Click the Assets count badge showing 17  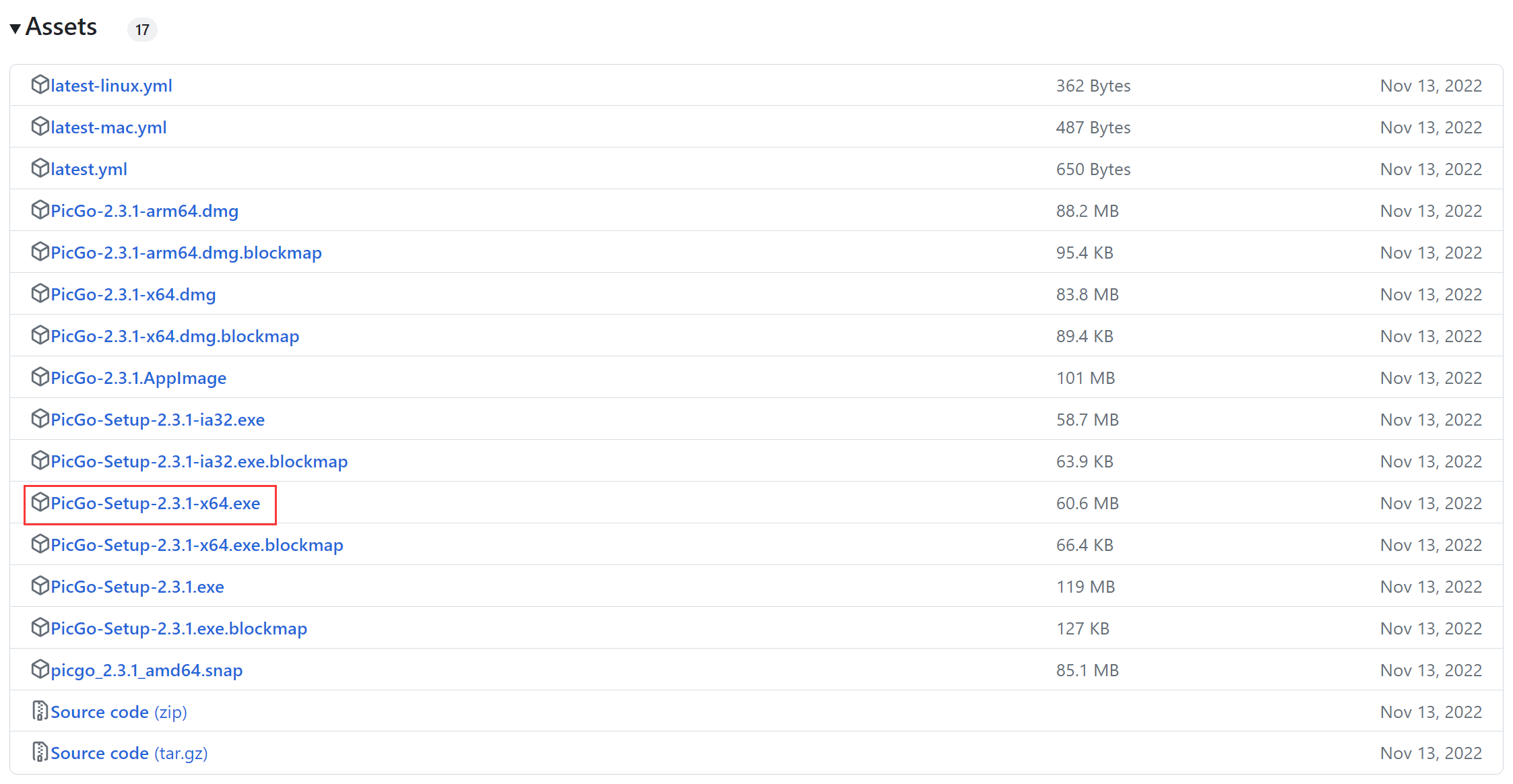(x=142, y=30)
